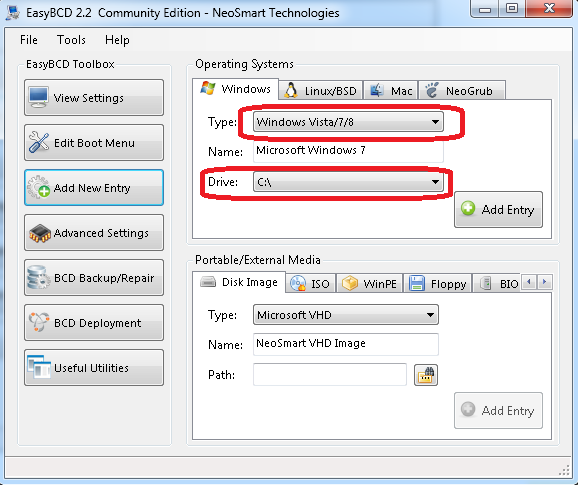Open the WinPE media tab
This screenshot has height=485, width=578.
(x=369, y=283)
